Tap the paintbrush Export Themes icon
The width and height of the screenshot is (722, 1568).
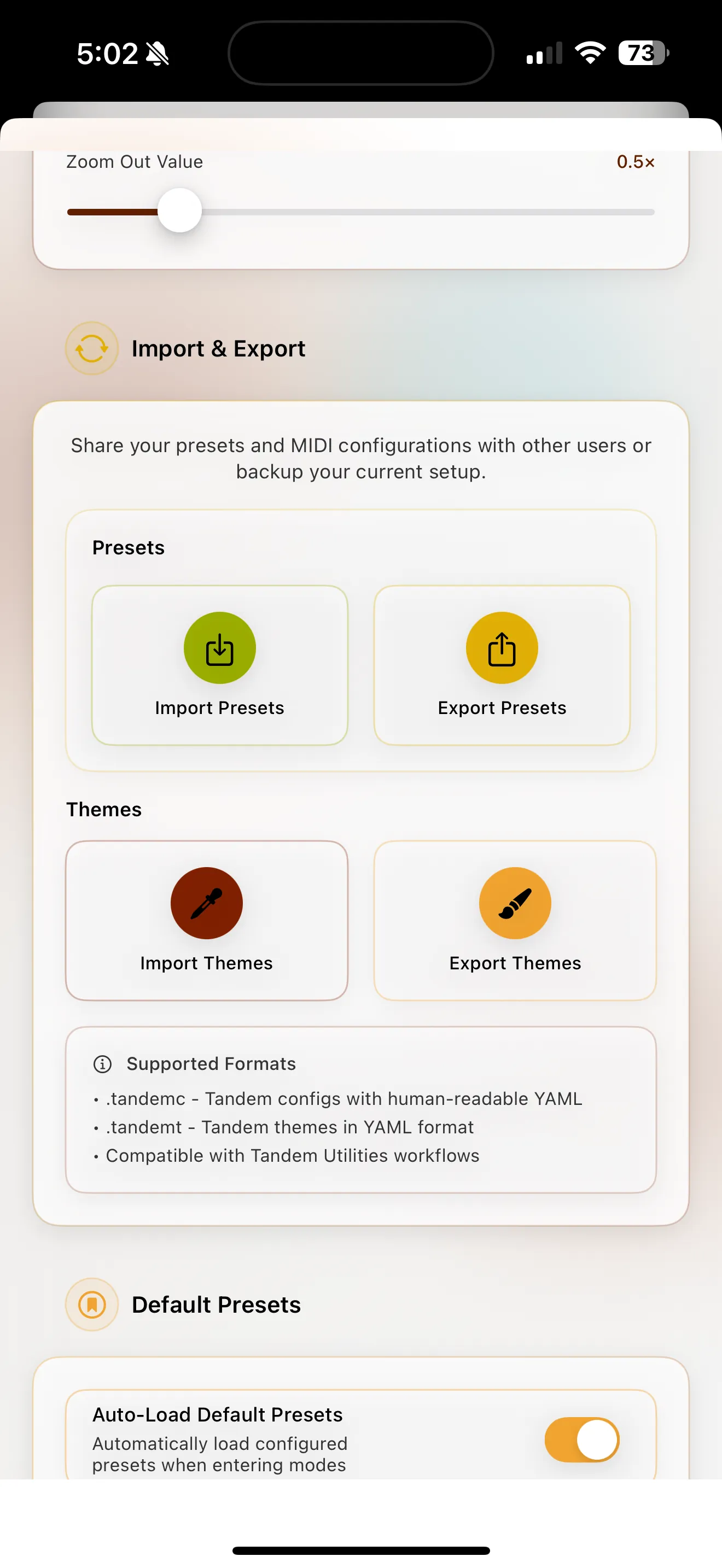(x=515, y=903)
